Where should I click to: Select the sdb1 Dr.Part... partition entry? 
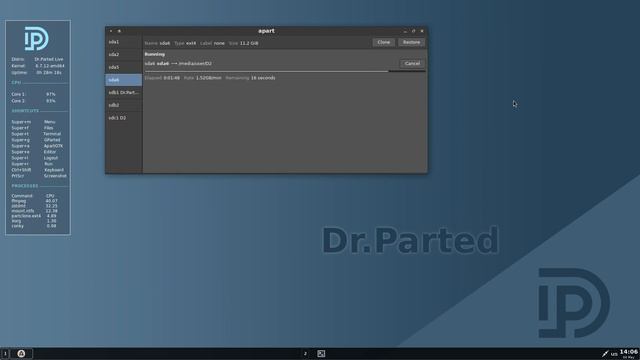click(x=123, y=93)
